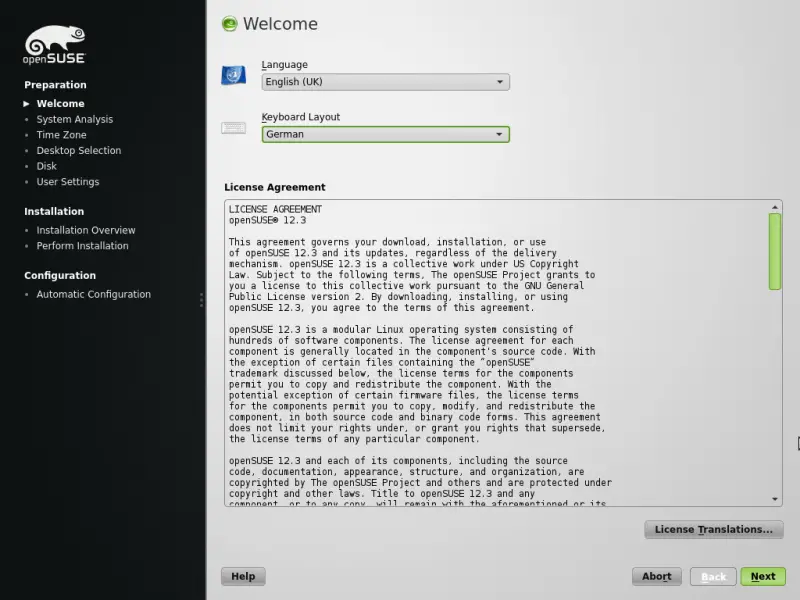Click the license scrollbar up arrow
The width and height of the screenshot is (800, 600).
[774, 207]
